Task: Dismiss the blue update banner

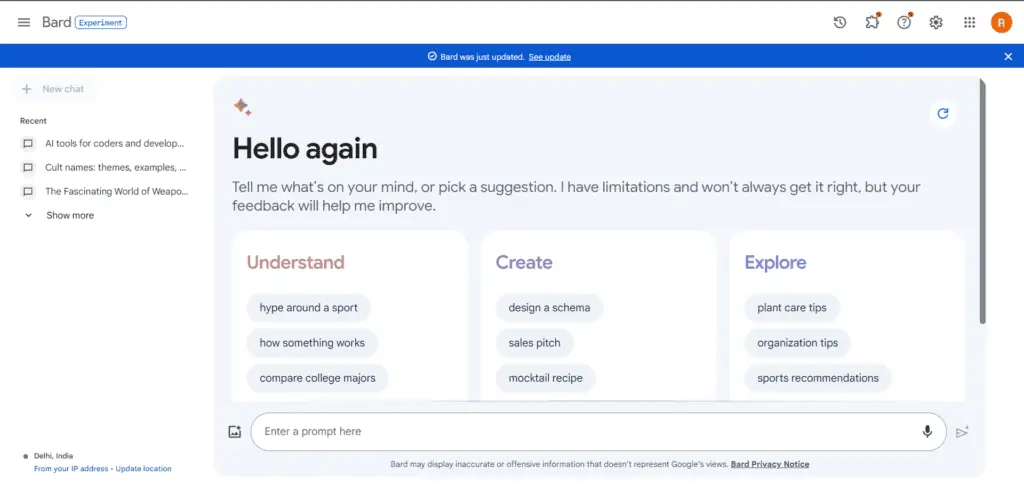Action: click(x=1008, y=57)
